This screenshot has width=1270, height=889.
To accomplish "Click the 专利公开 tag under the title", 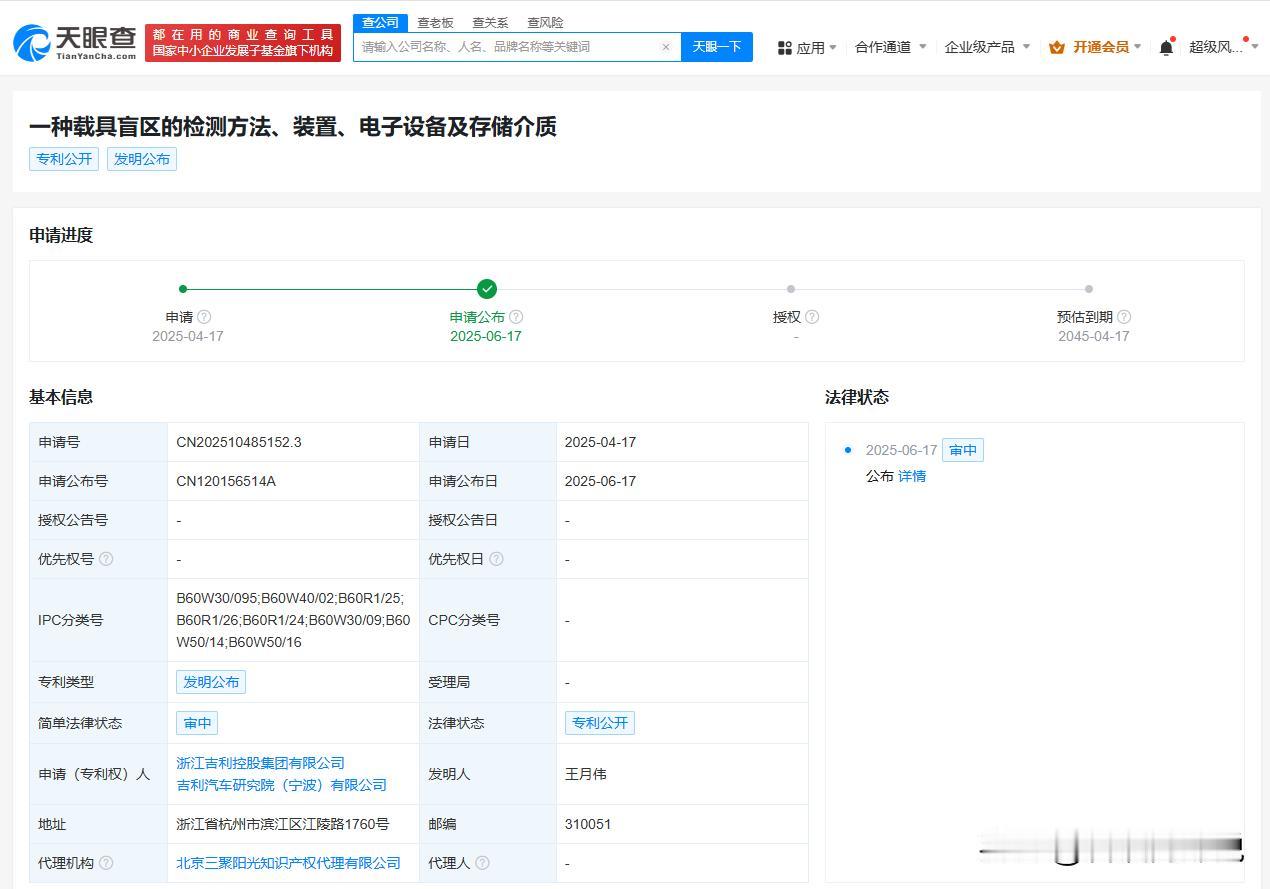I will point(64,159).
